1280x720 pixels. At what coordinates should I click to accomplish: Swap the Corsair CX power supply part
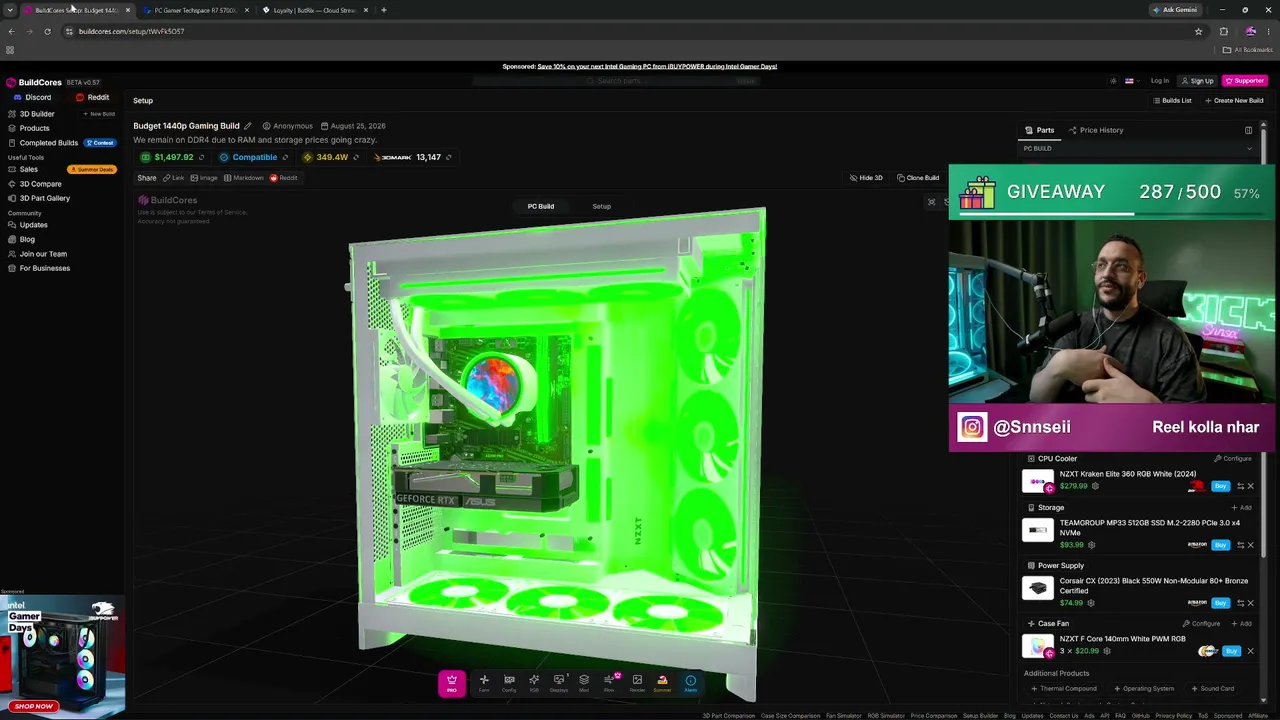(x=1240, y=603)
